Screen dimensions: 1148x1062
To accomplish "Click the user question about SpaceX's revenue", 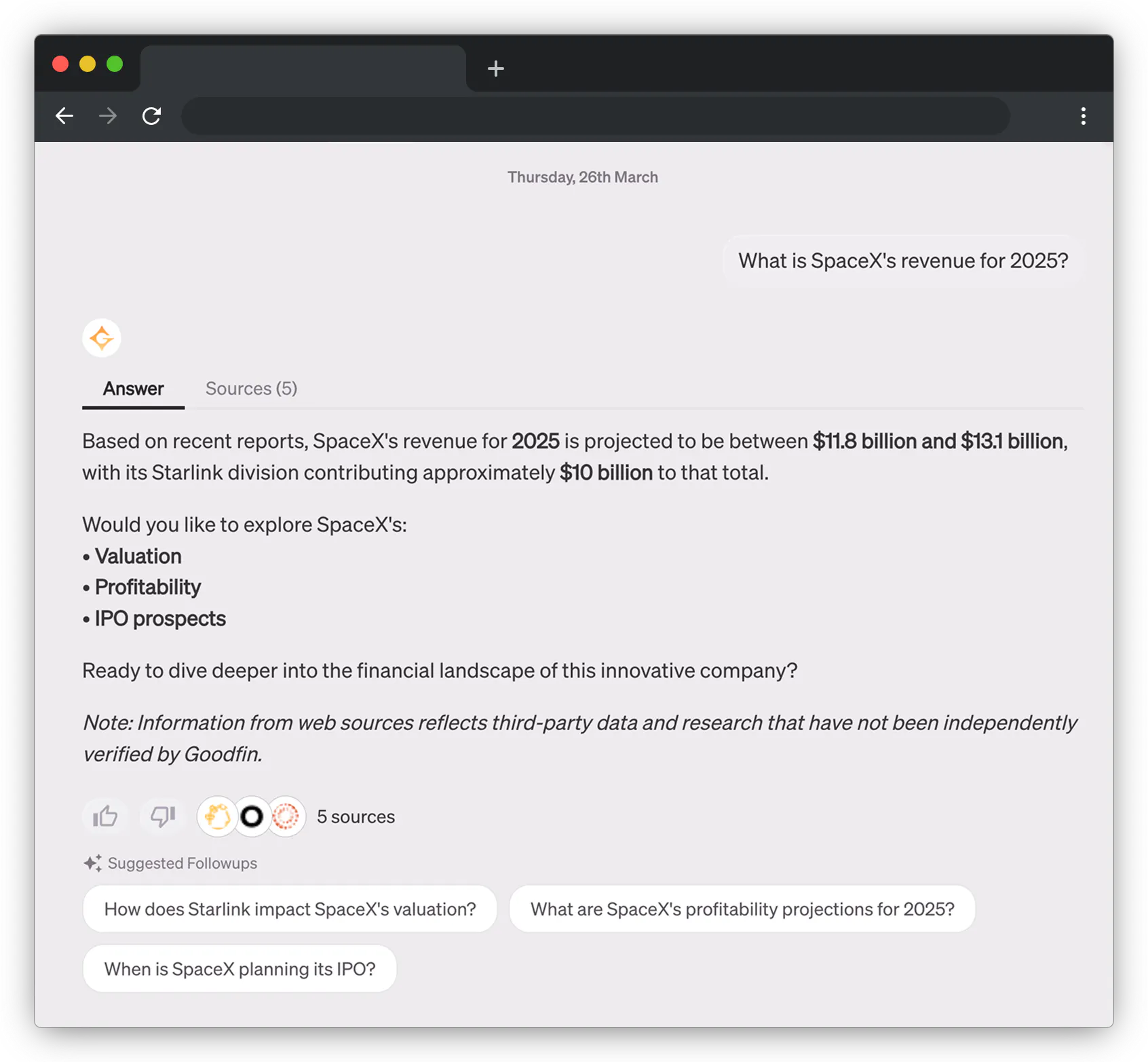I will pos(903,261).
